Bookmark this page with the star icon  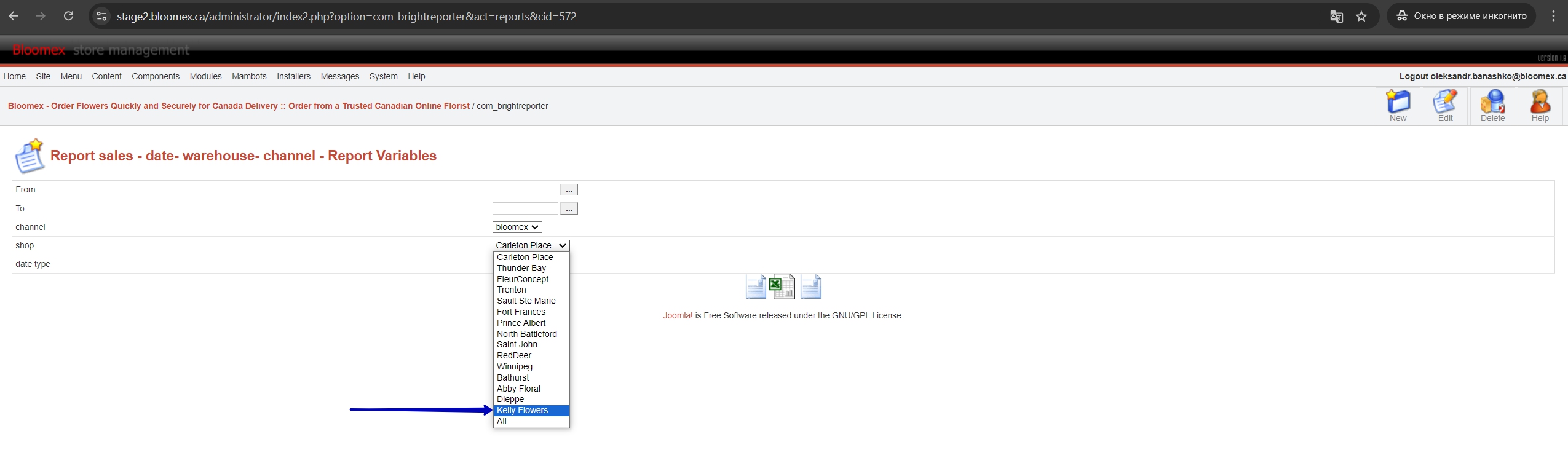pos(1361,16)
